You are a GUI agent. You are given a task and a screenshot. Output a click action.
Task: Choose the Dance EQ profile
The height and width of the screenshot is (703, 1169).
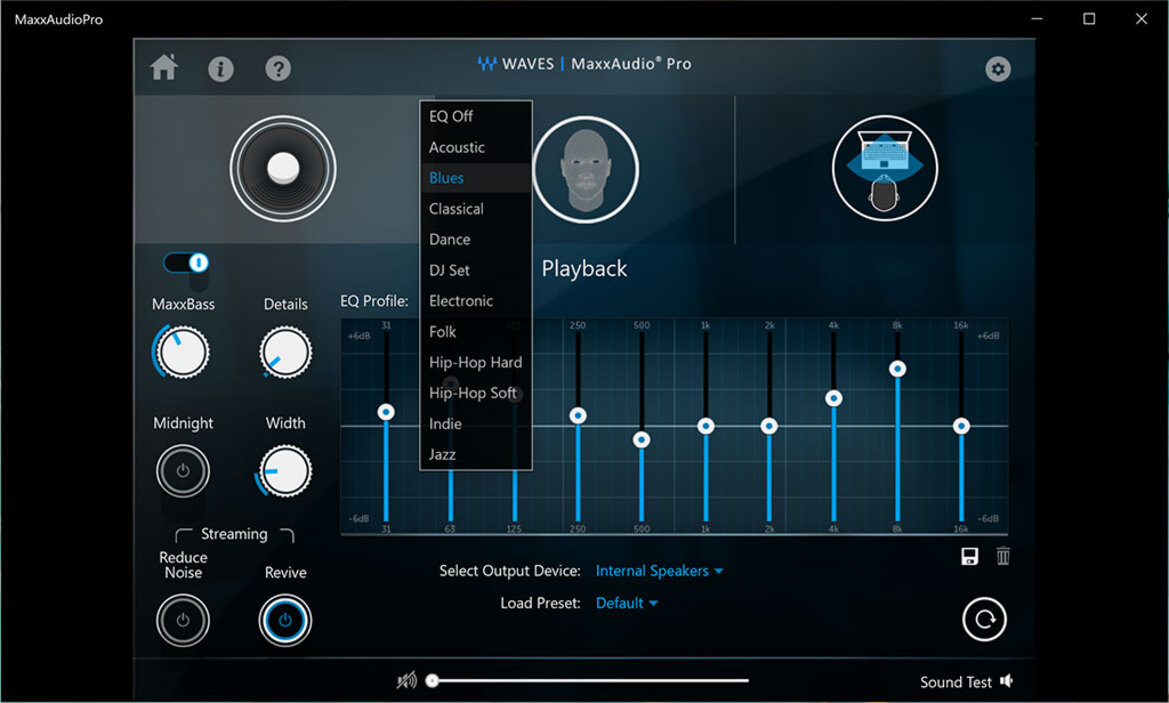tap(476, 239)
